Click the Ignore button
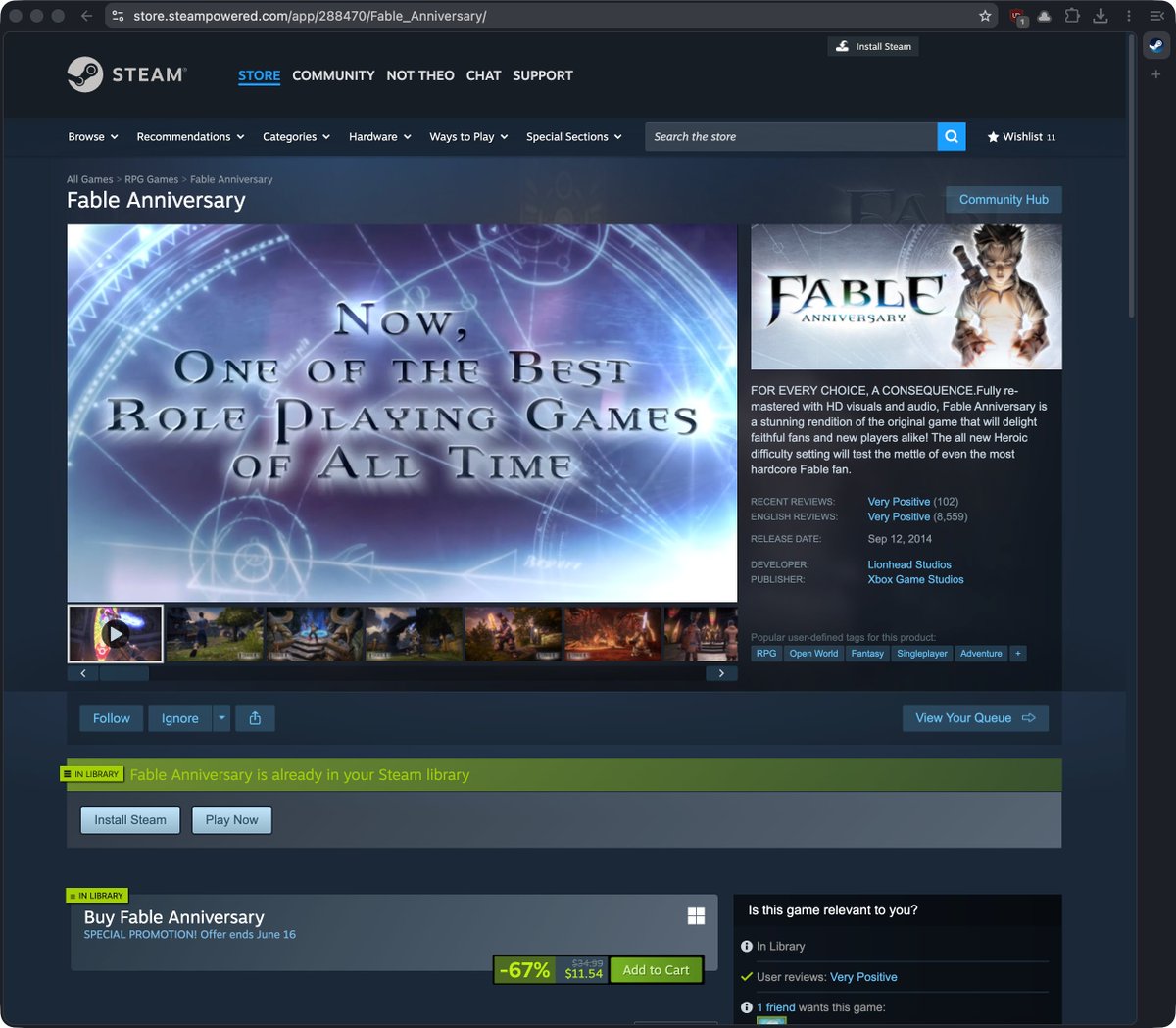1176x1028 pixels. (x=180, y=718)
